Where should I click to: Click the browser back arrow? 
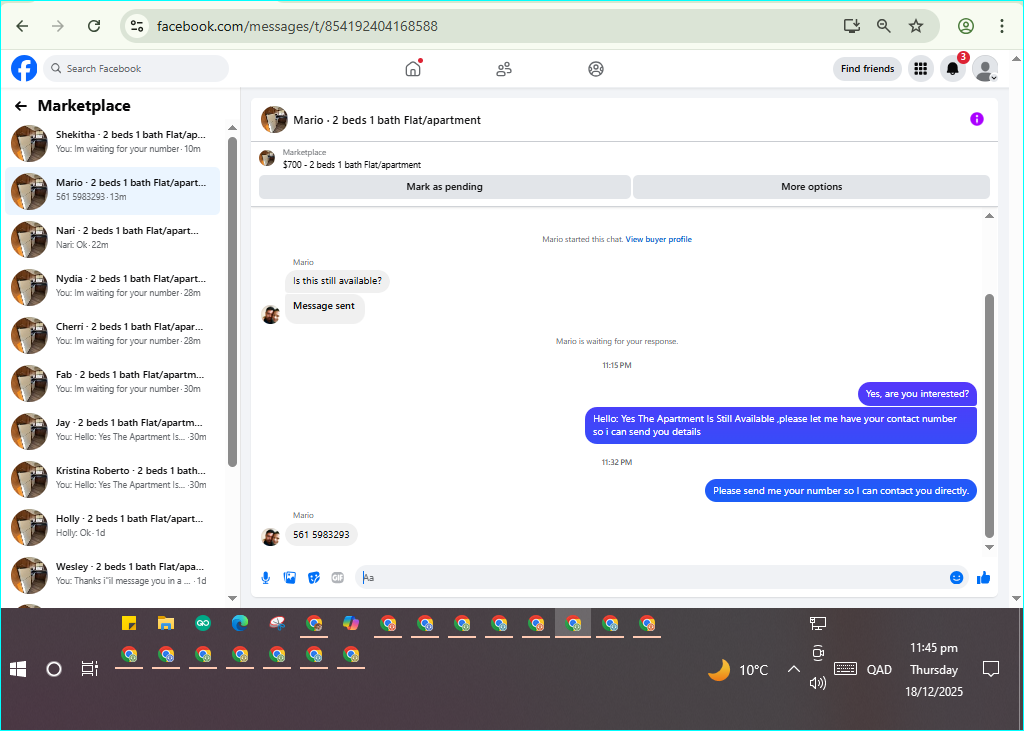click(23, 26)
